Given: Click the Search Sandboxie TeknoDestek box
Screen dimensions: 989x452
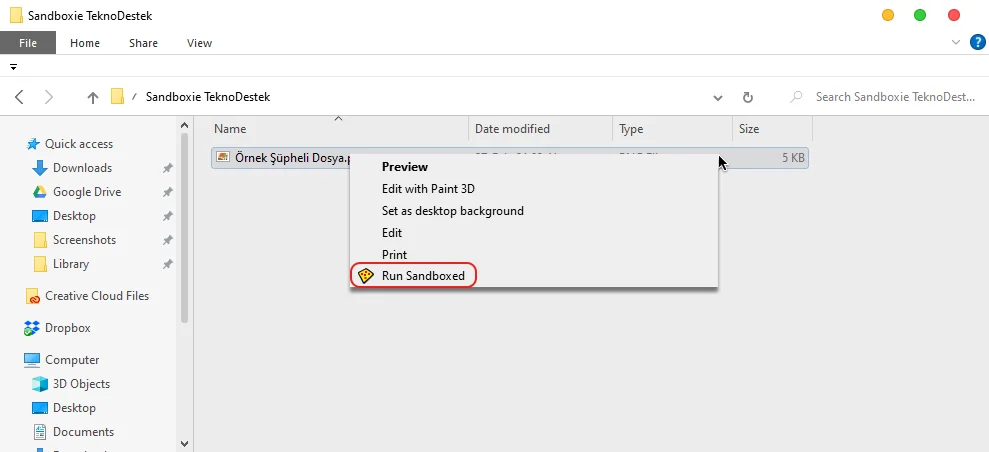Looking at the screenshot, I should pyautogui.click(x=895, y=97).
